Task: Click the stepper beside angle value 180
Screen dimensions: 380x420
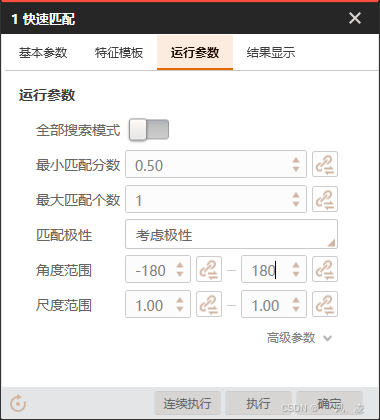Action: (296, 269)
